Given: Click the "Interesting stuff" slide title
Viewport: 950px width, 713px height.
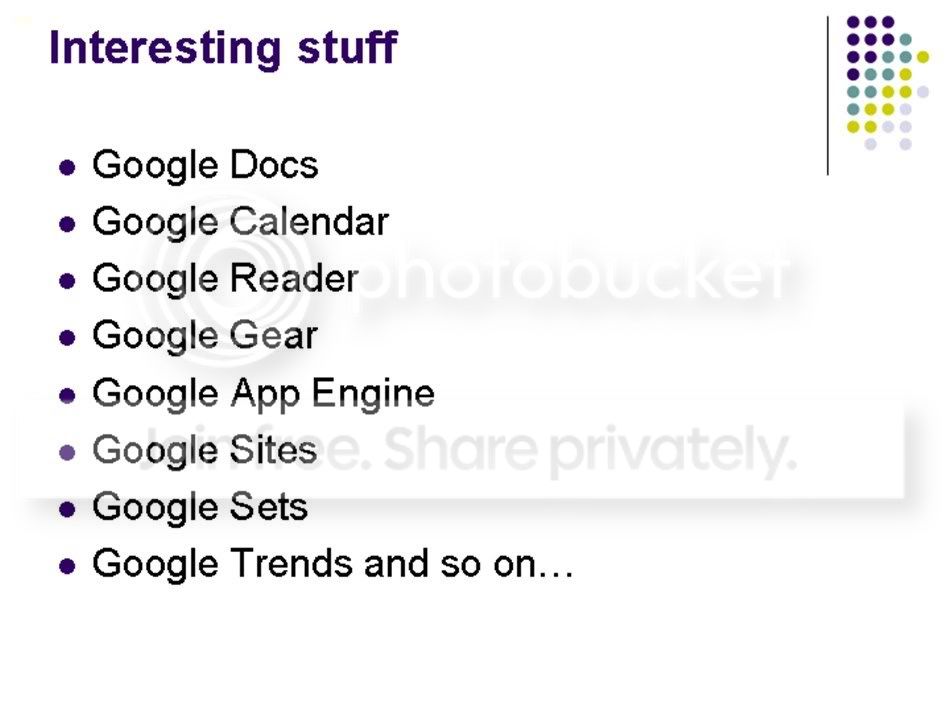Looking at the screenshot, I should click(223, 47).
